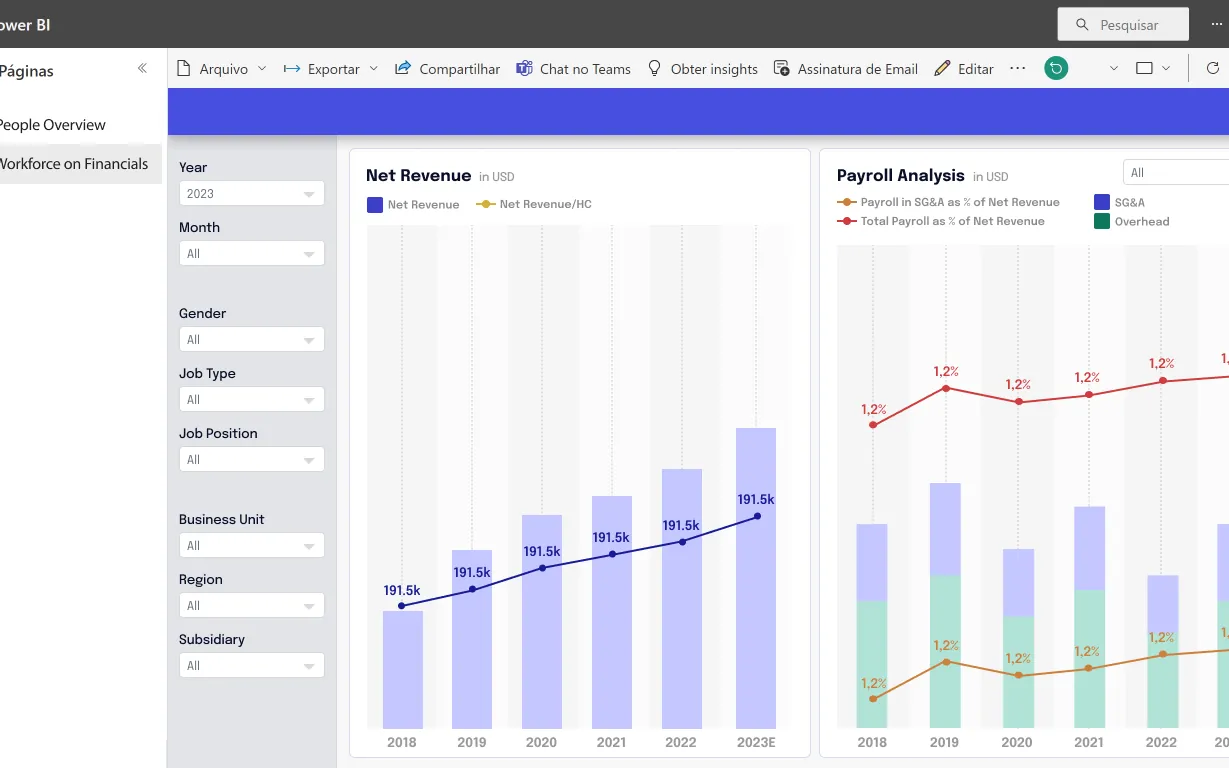Image resolution: width=1229 pixels, height=768 pixels.
Task: Open more toolbar options ellipsis
Action: point(1018,68)
